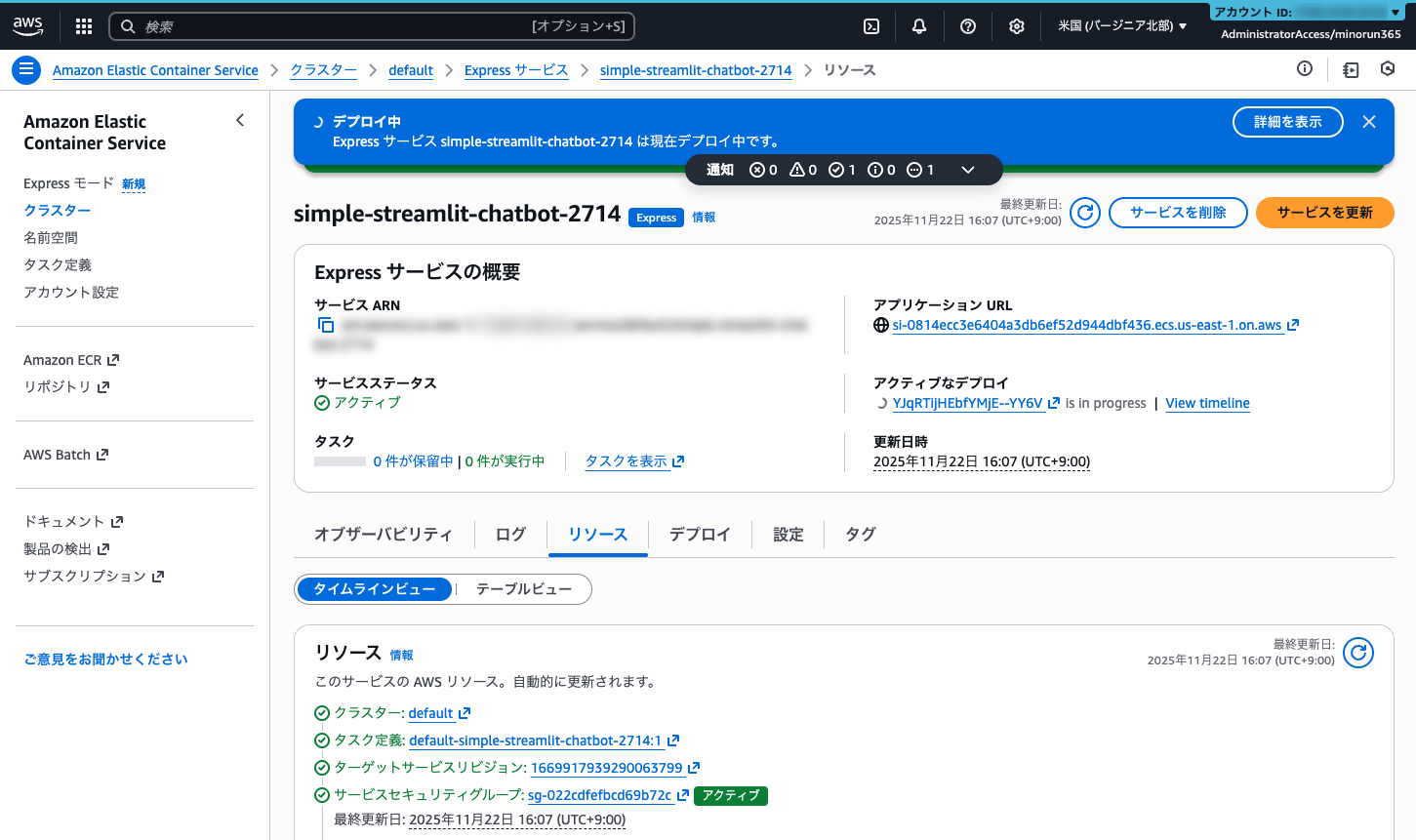1416x840 pixels.
Task: Expand the 通知 notification bar
Action: (968, 169)
